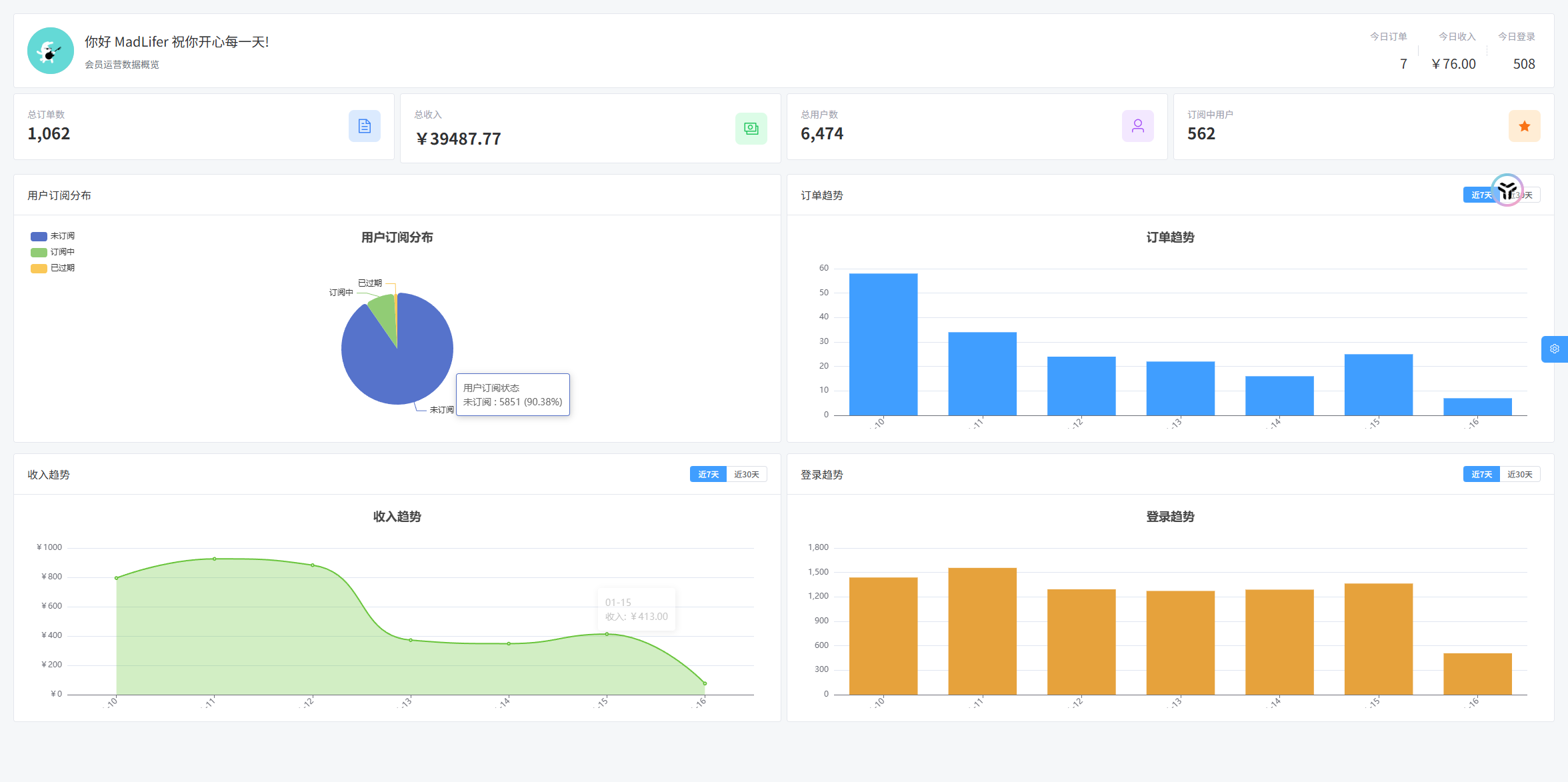Screen dimensions: 1568x782
Task: Click the orange login bar for day 16
Action: tap(1477, 673)
